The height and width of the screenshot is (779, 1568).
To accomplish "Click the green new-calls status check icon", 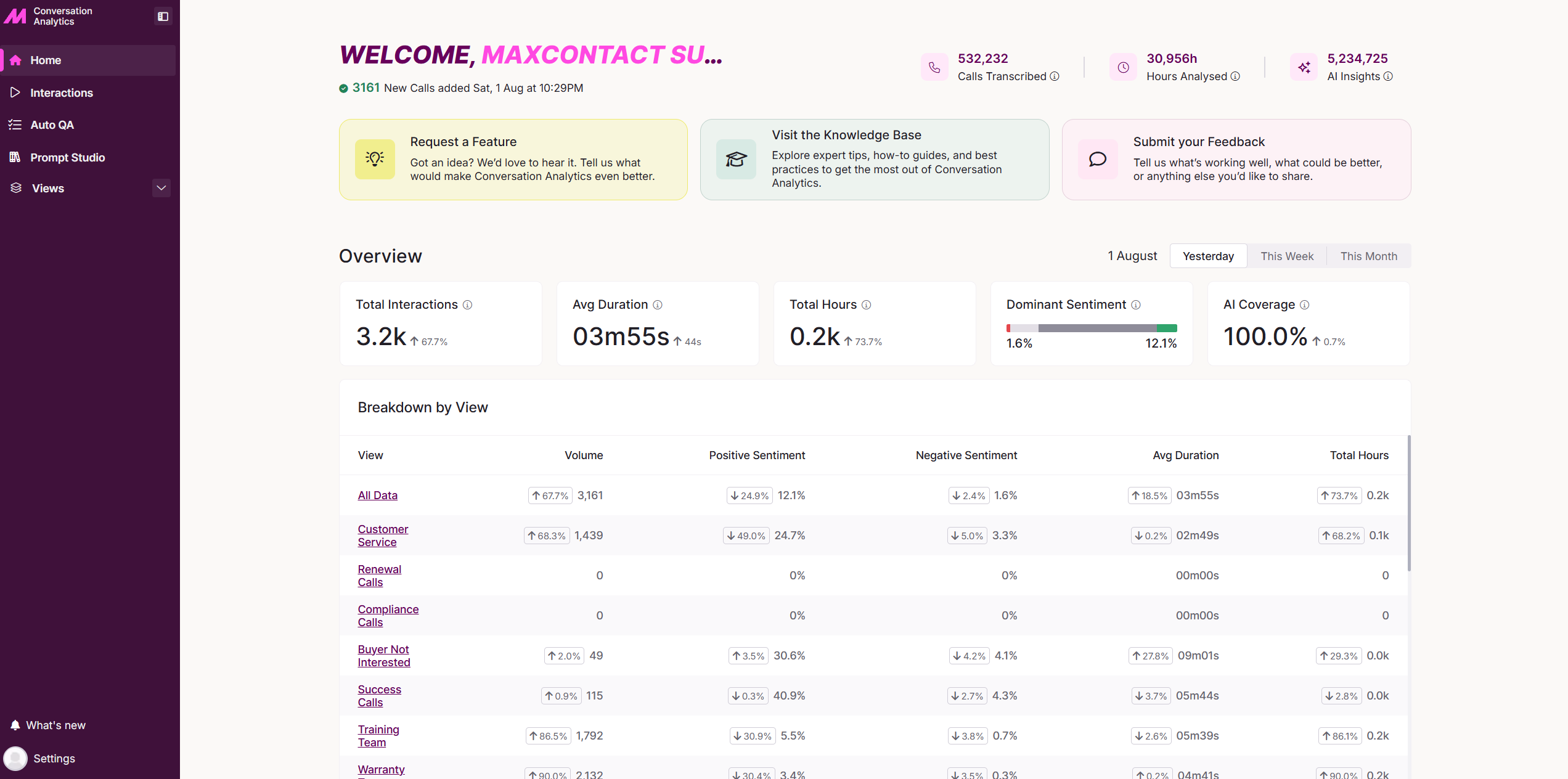I will pos(343,89).
